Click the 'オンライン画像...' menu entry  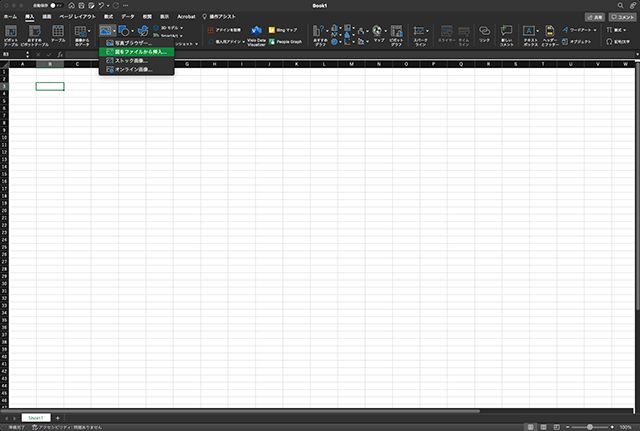[x=132, y=69]
